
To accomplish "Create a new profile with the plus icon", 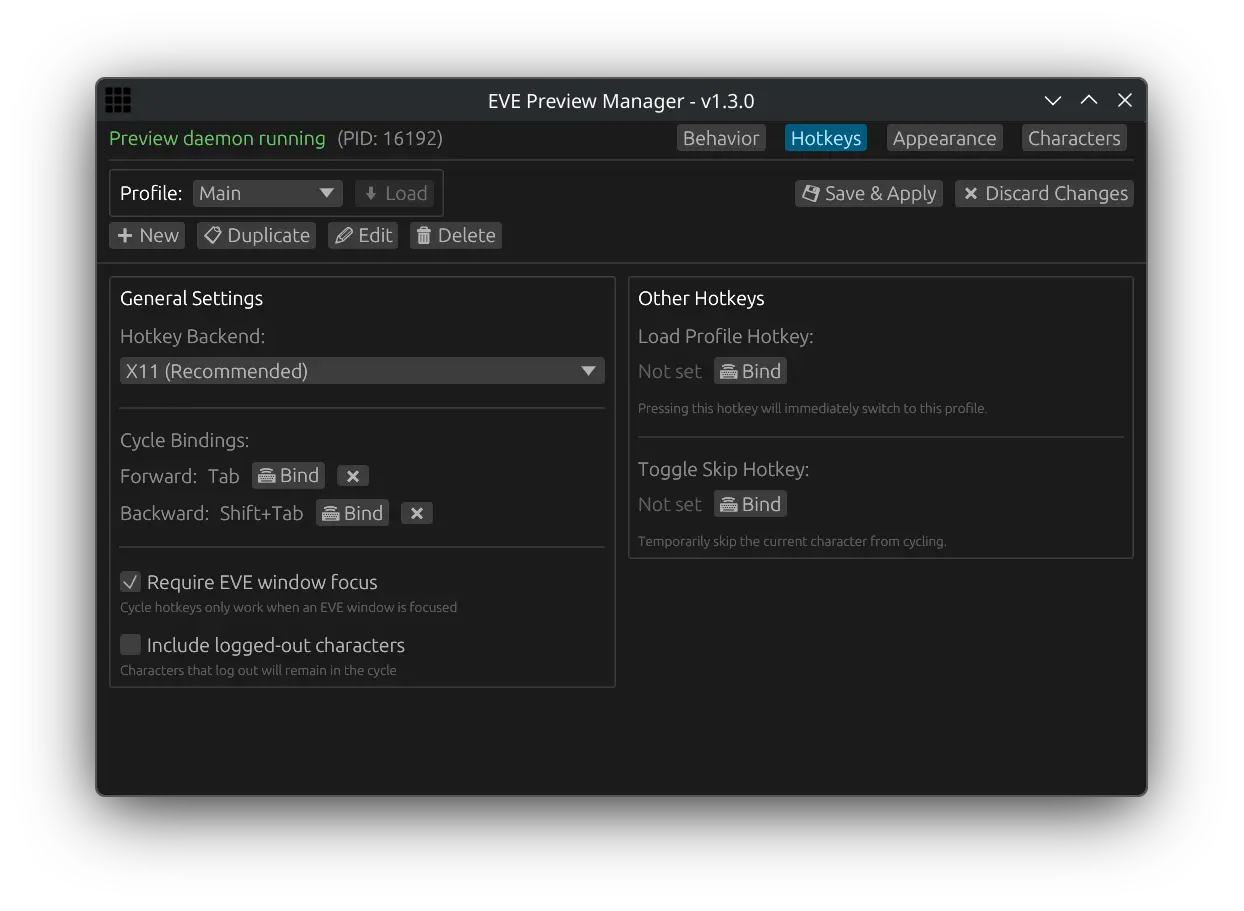I will (x=128, y=235).
